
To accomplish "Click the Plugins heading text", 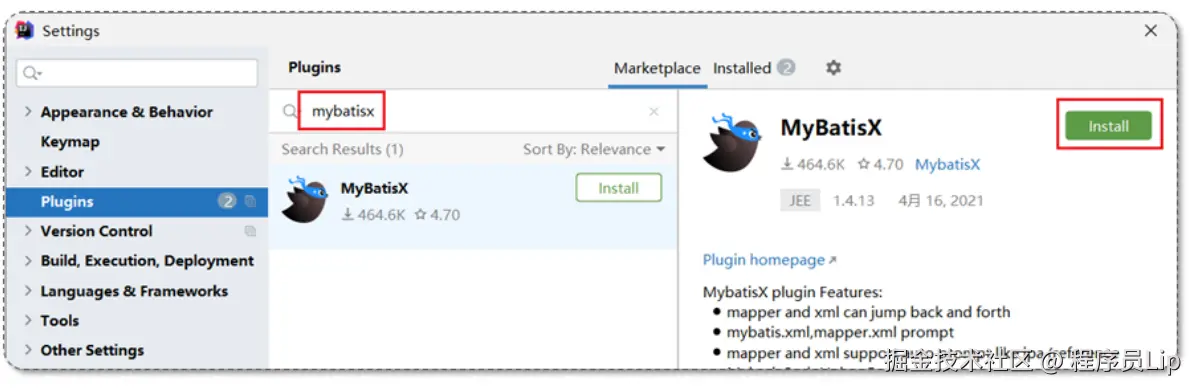I will point(314,68).
